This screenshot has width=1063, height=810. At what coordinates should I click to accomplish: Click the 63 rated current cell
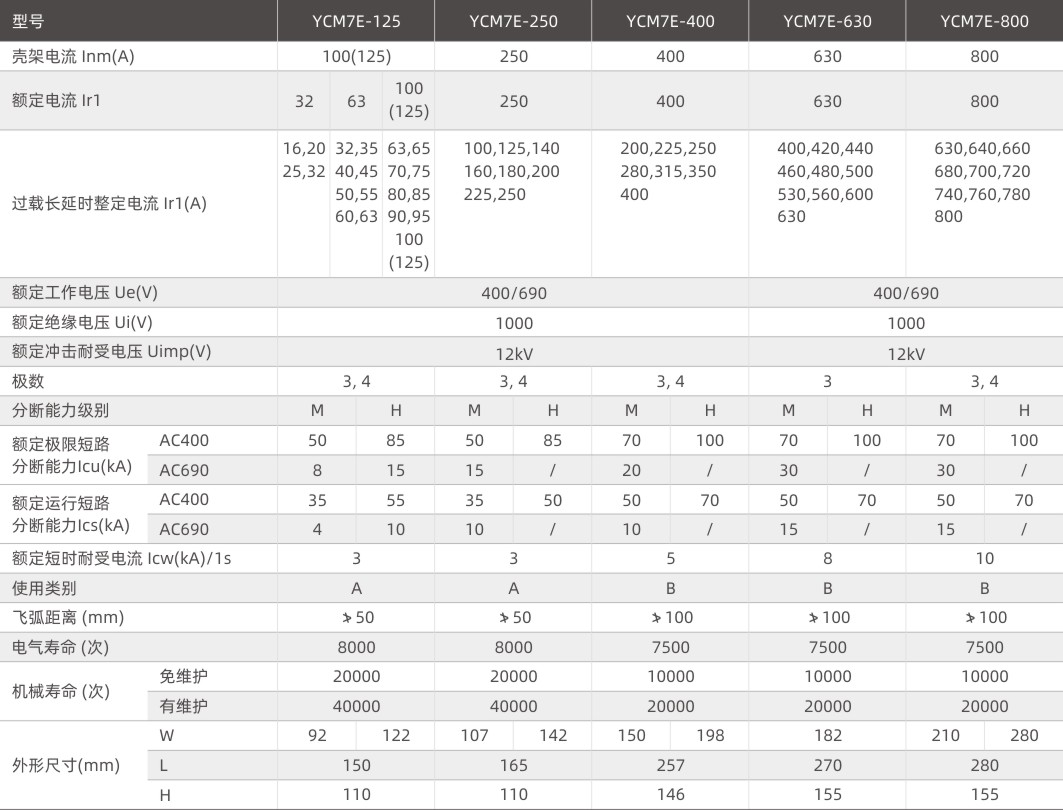(356, 101)
